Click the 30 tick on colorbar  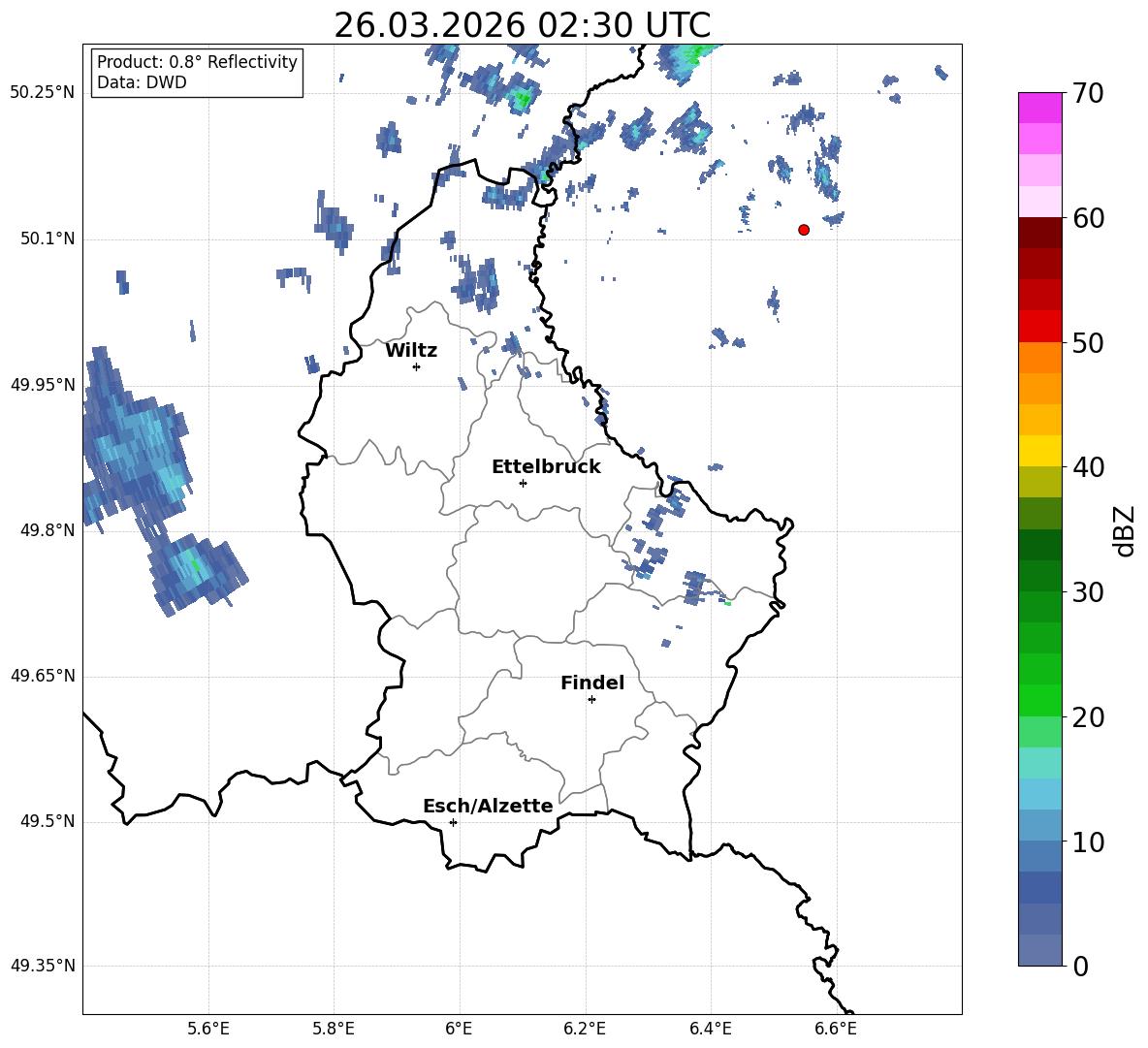tap(1088, 592)
